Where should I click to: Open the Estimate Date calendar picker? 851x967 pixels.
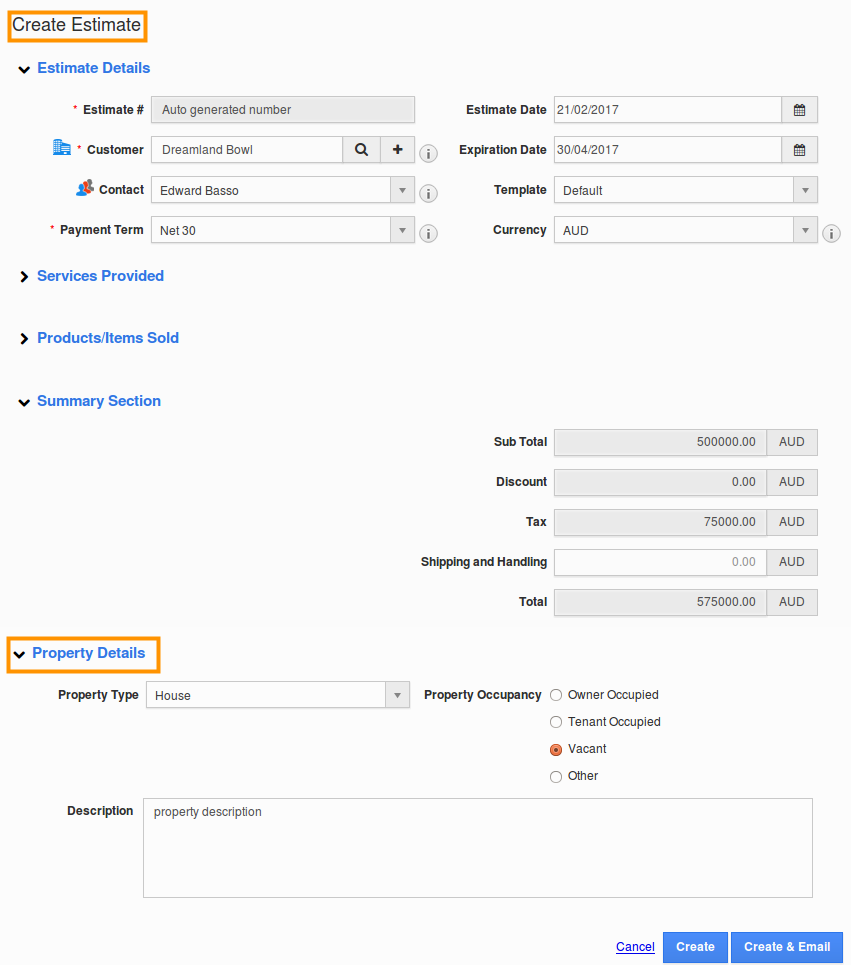tap(799, 110)
